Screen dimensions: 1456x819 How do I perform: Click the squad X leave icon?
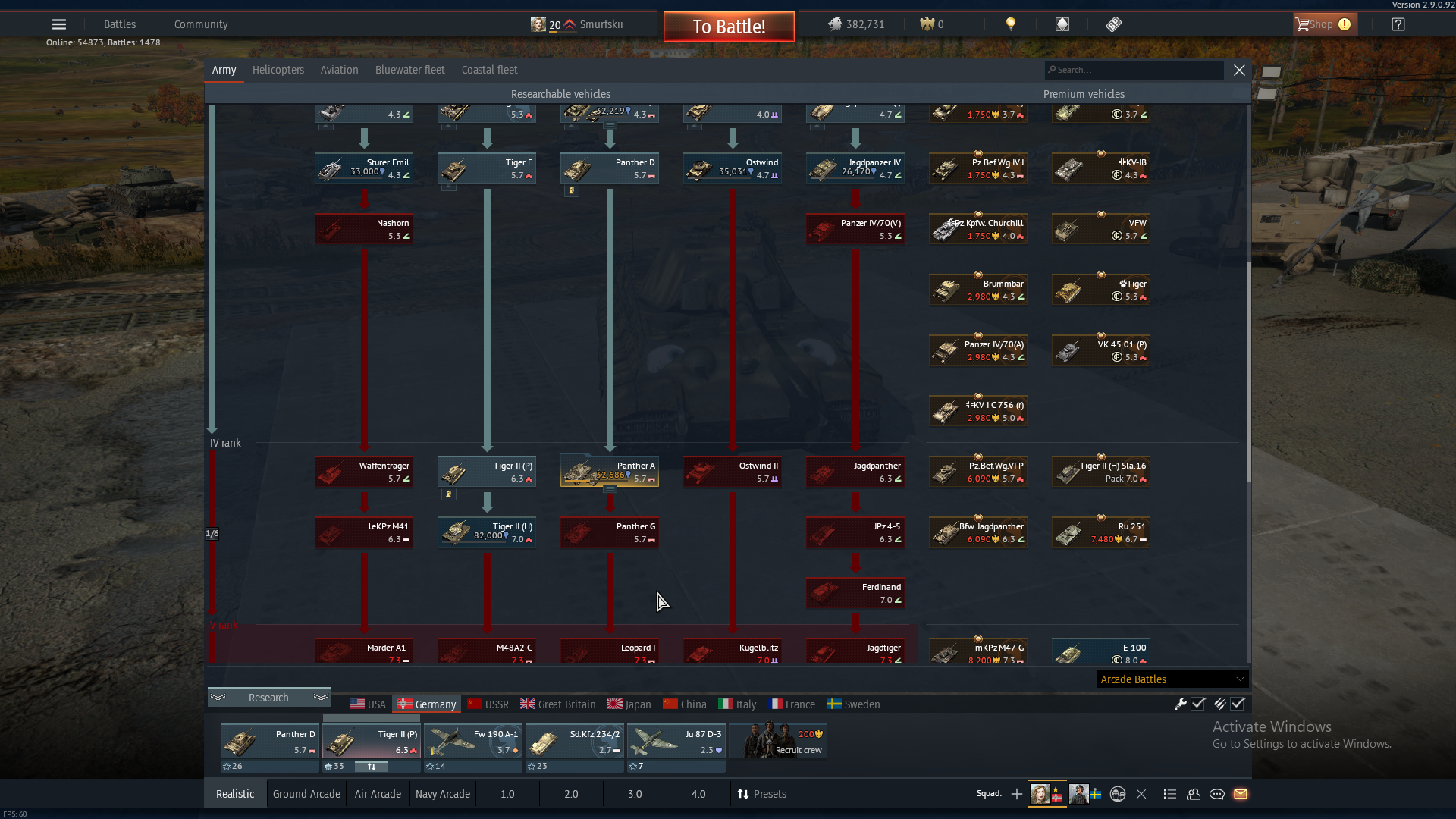click(x=1141, y=794)
